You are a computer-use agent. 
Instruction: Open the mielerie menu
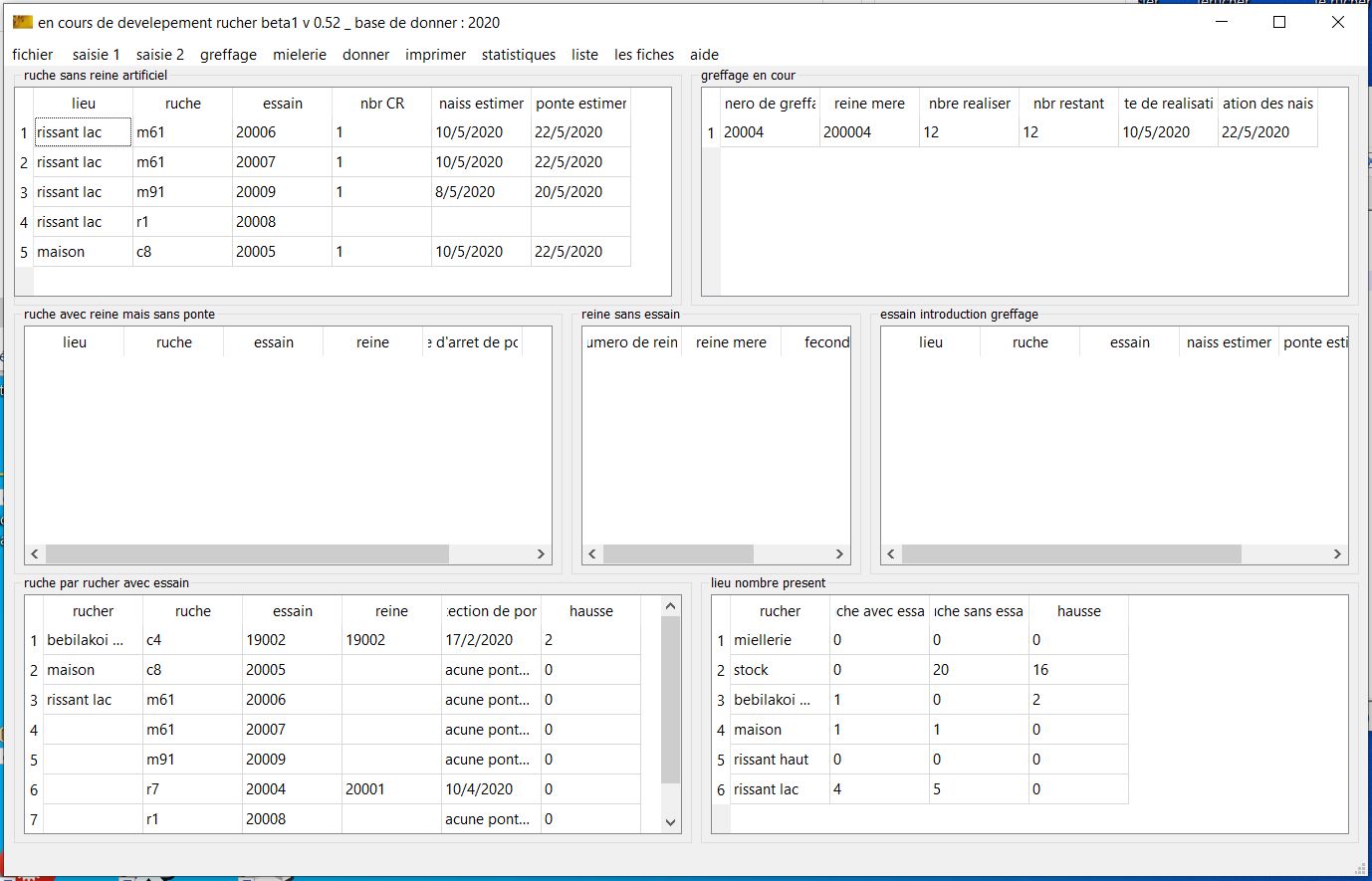click(300, 55)
